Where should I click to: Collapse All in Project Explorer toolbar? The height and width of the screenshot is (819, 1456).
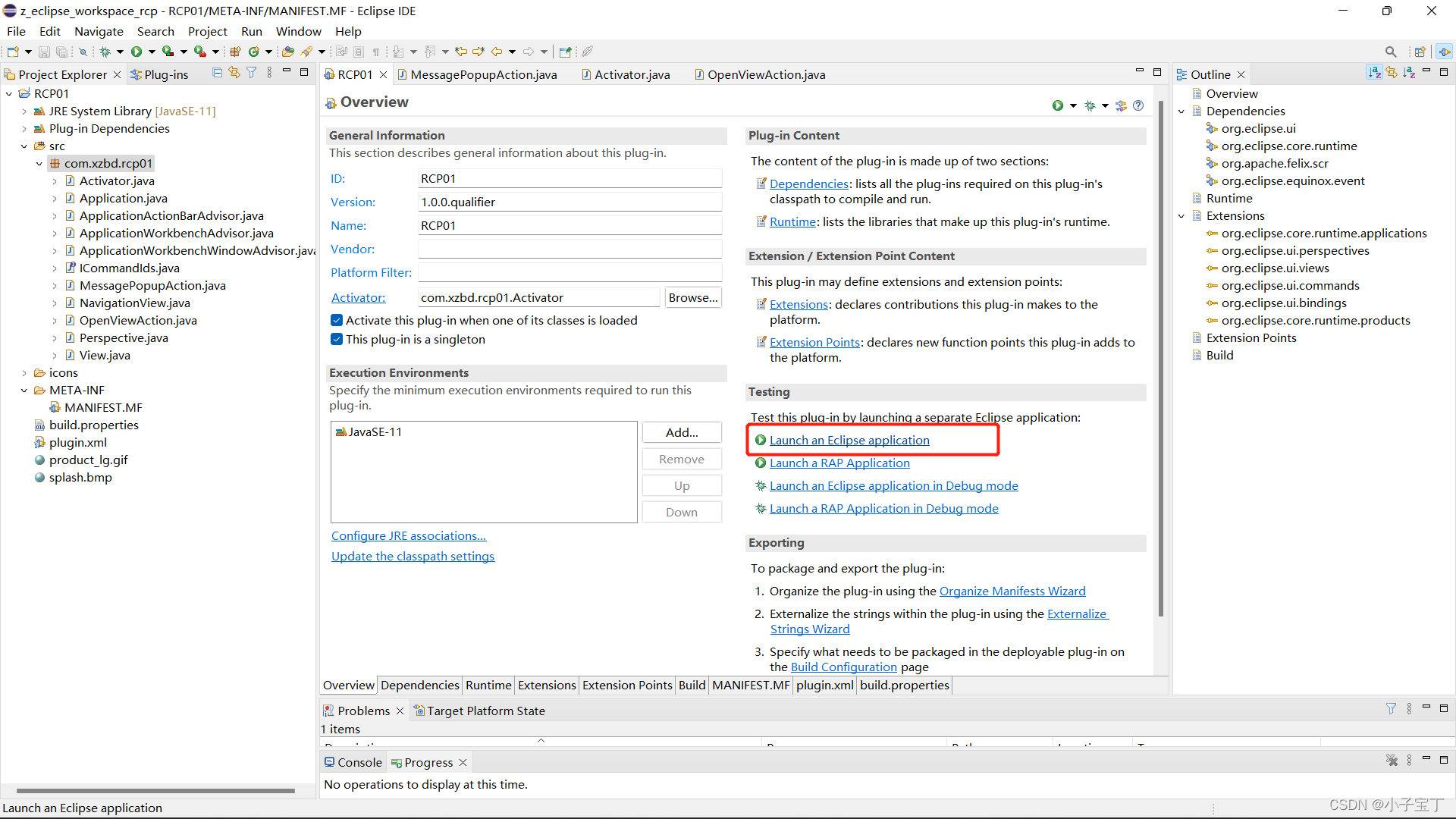[218, 73]
